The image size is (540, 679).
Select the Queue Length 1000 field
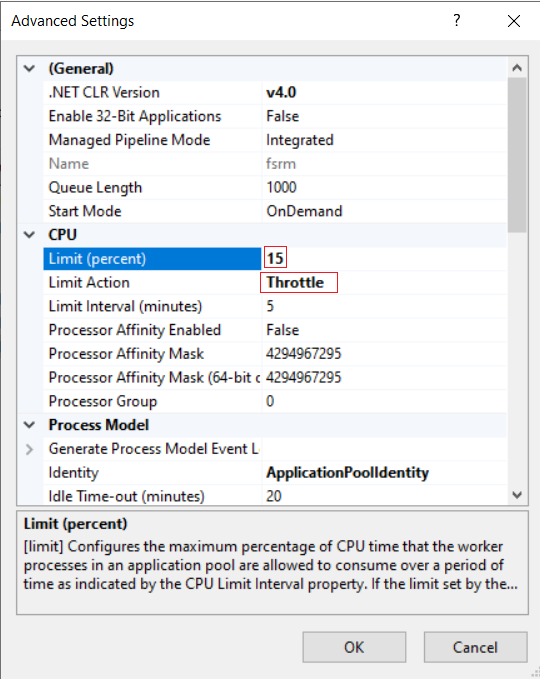tap(384, 187)
